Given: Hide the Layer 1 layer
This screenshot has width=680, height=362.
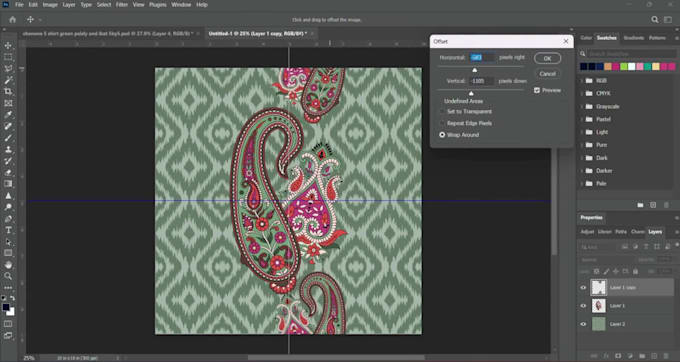Looking at the screenshot, I should 583,306.
